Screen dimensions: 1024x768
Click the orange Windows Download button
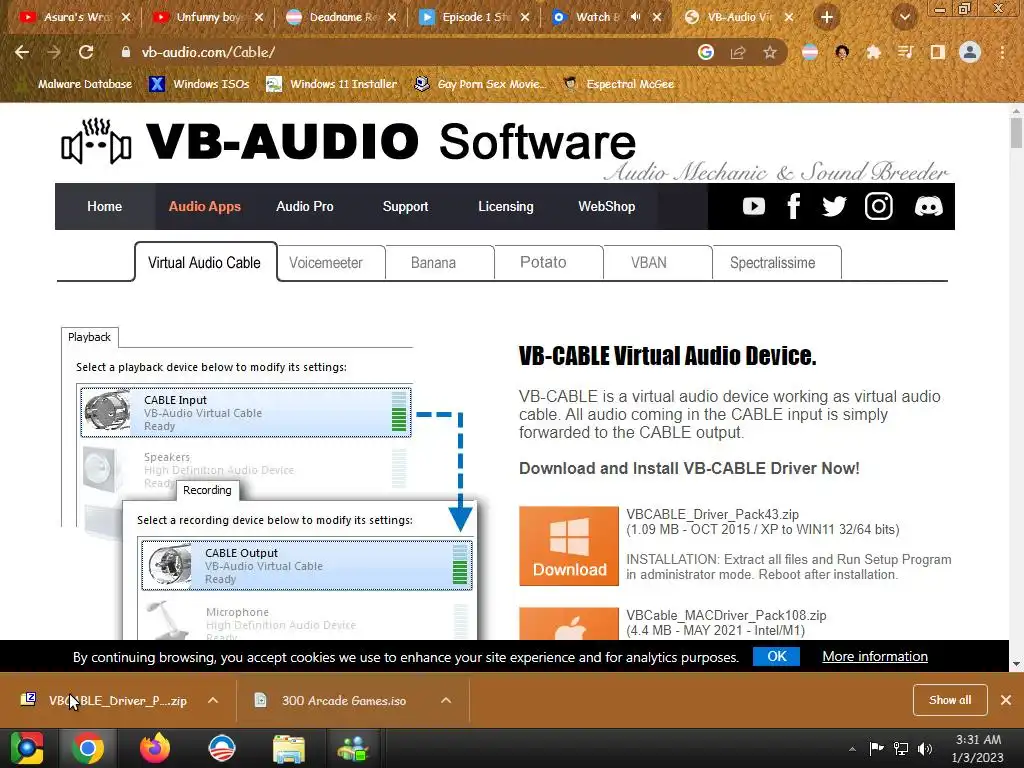[x=569, y=546]
